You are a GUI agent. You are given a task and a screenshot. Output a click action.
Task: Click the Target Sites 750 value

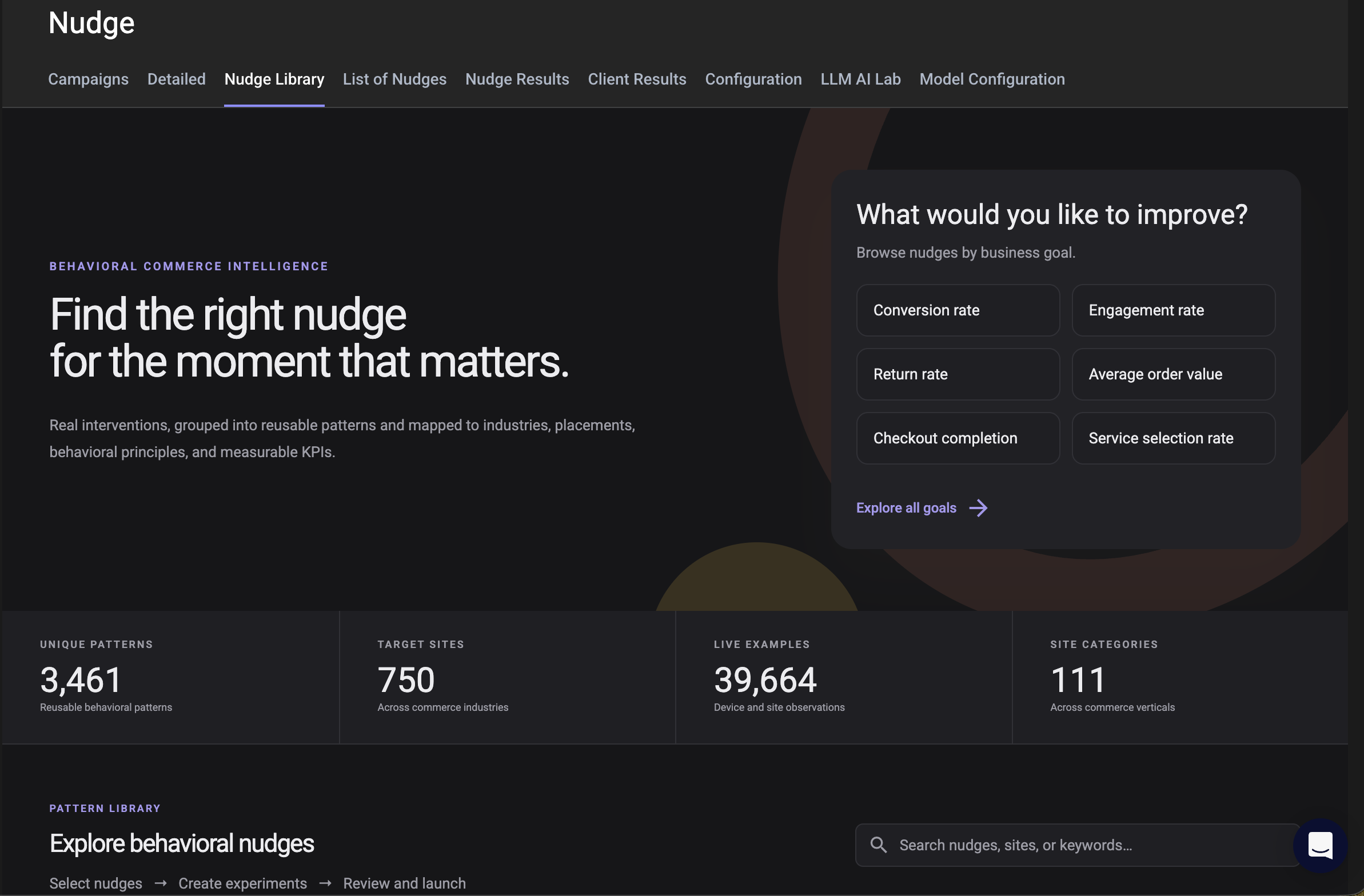coord(406,680)
